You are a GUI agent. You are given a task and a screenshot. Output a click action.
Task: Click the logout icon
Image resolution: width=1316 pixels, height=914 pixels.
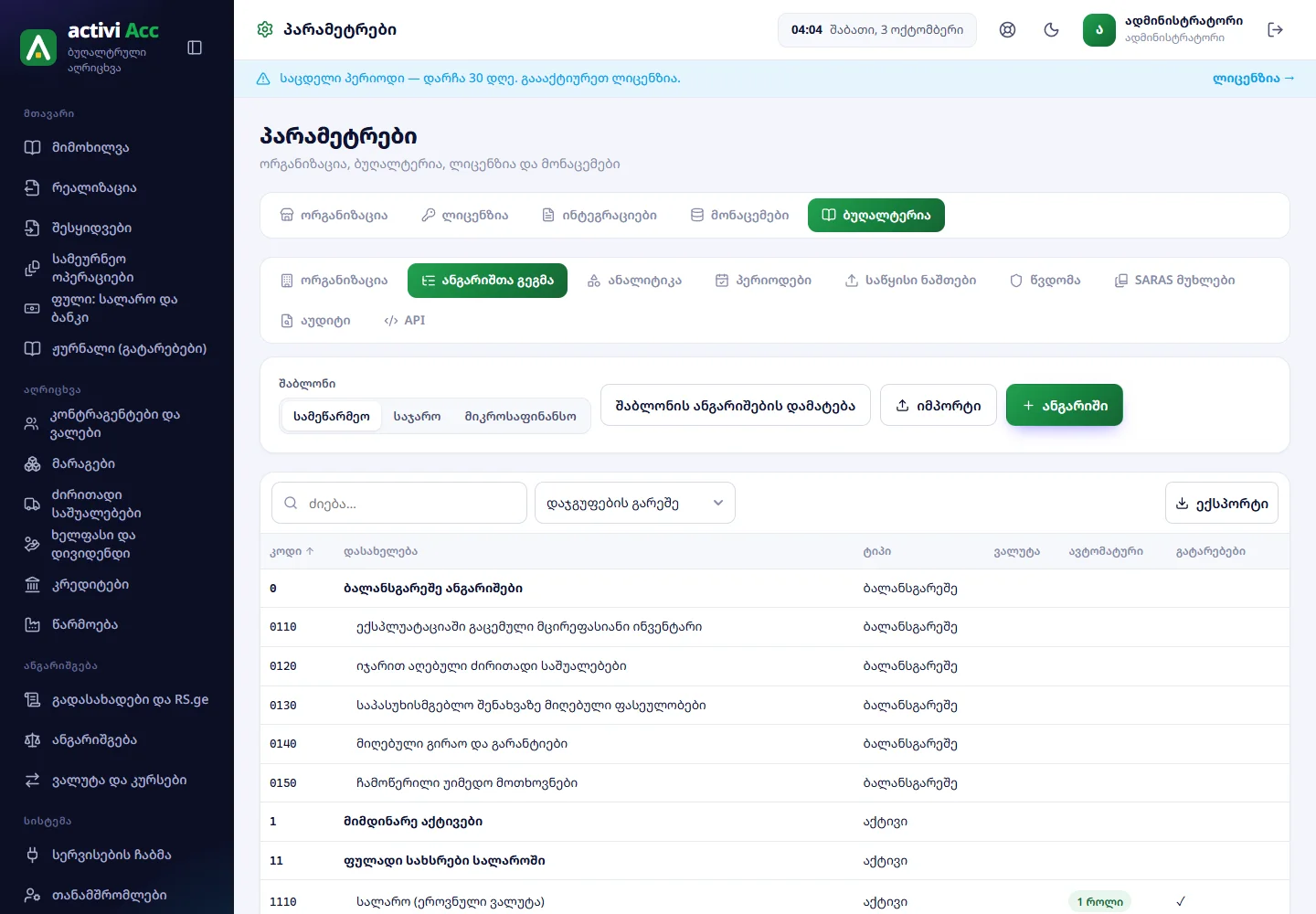tap(1275, 30)
